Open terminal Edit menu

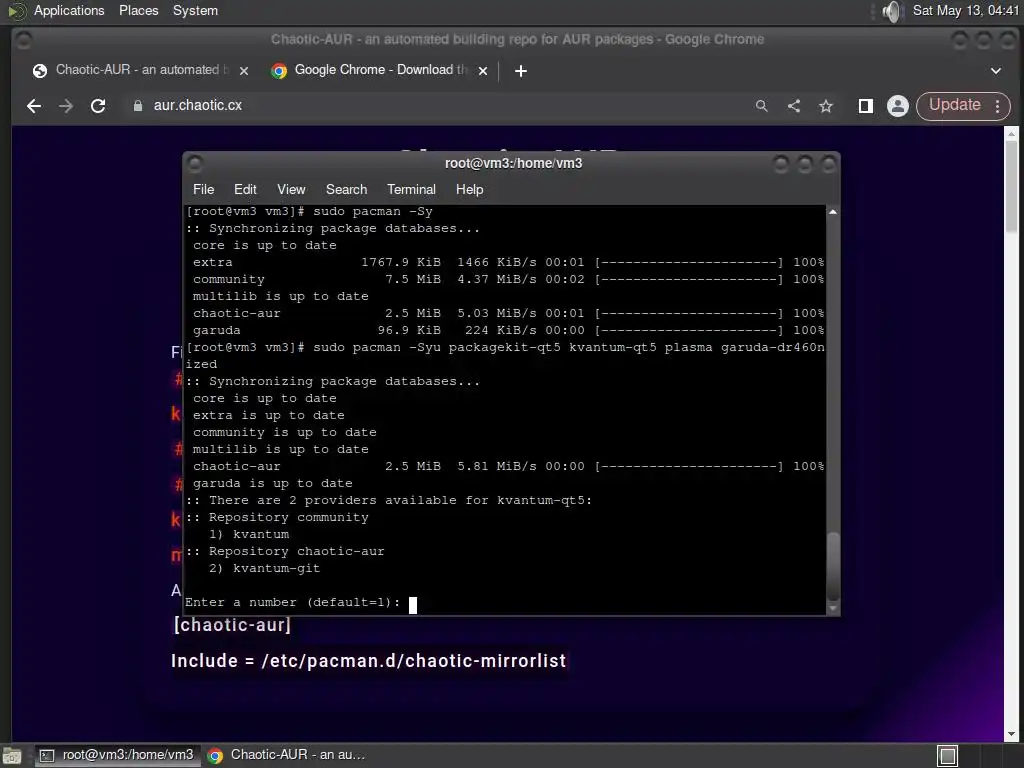(x=245, y=189)
